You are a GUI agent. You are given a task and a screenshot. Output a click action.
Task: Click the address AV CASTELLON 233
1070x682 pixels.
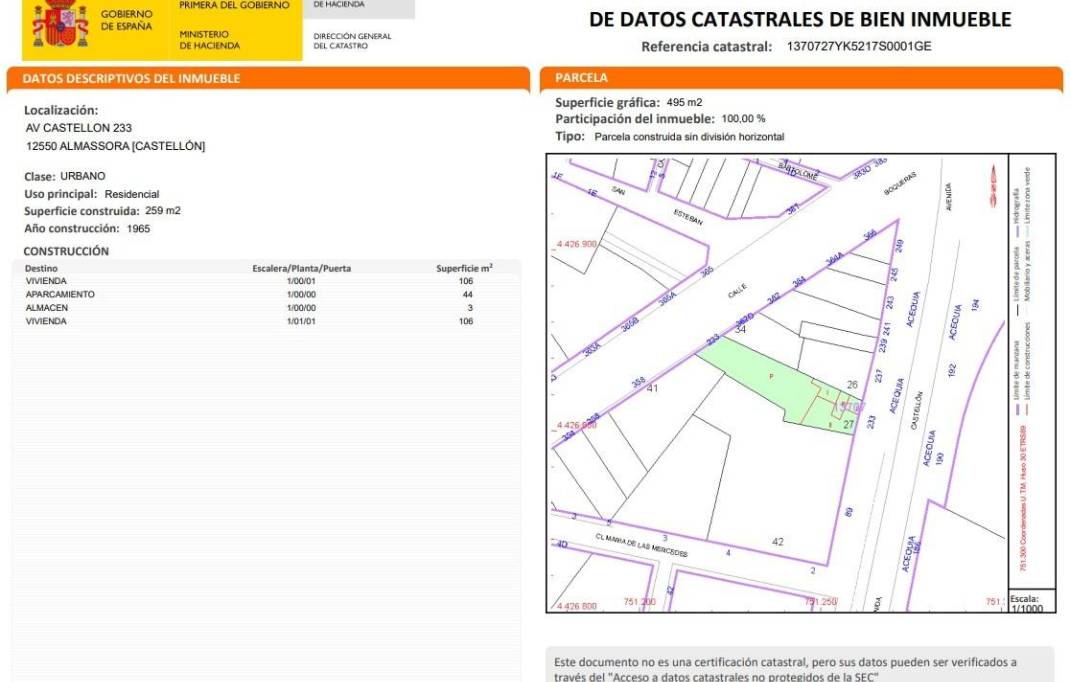pyautogui.click(x=78, y=128)
